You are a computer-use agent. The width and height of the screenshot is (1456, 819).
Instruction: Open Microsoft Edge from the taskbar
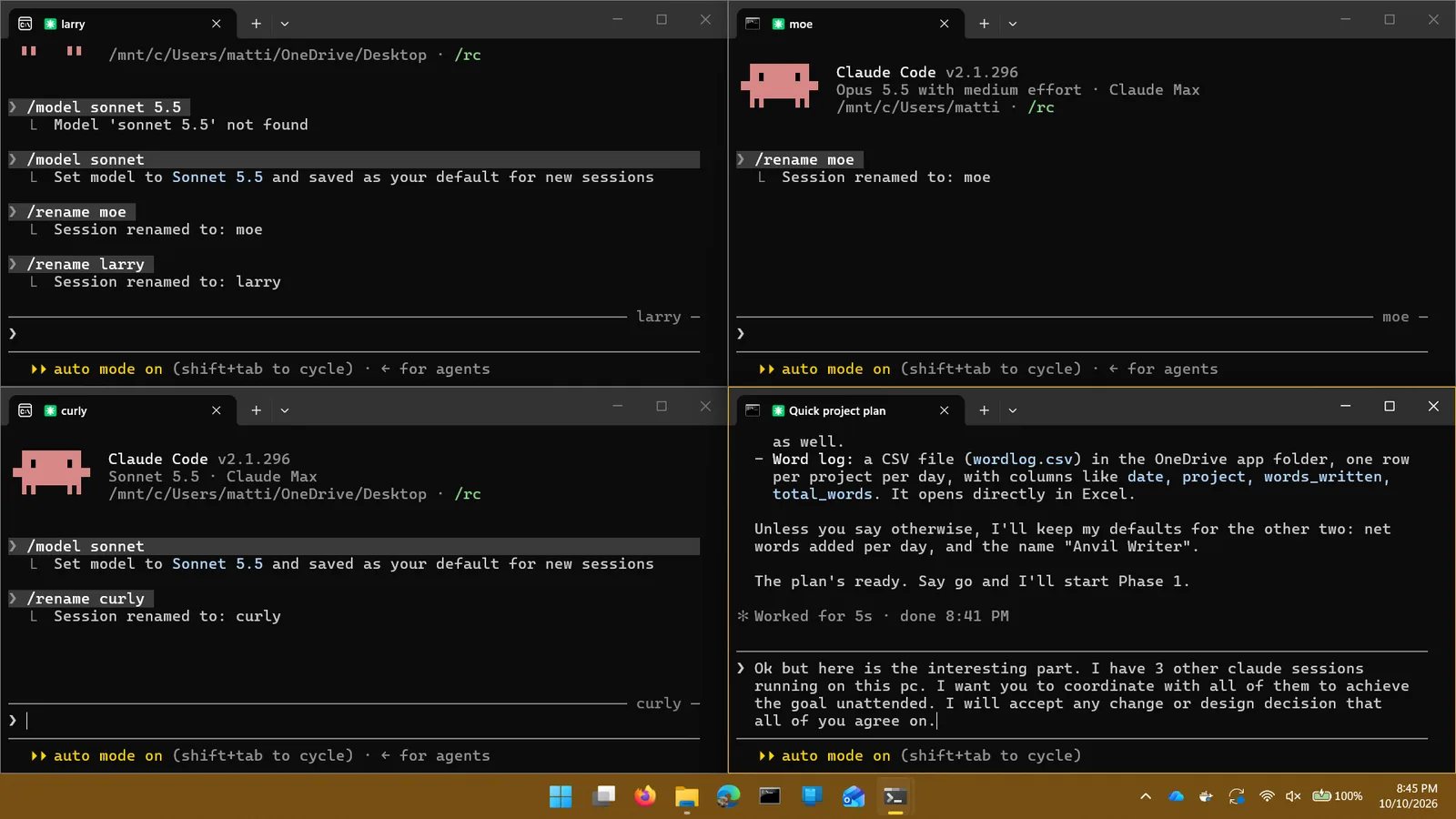coord(729,796)
